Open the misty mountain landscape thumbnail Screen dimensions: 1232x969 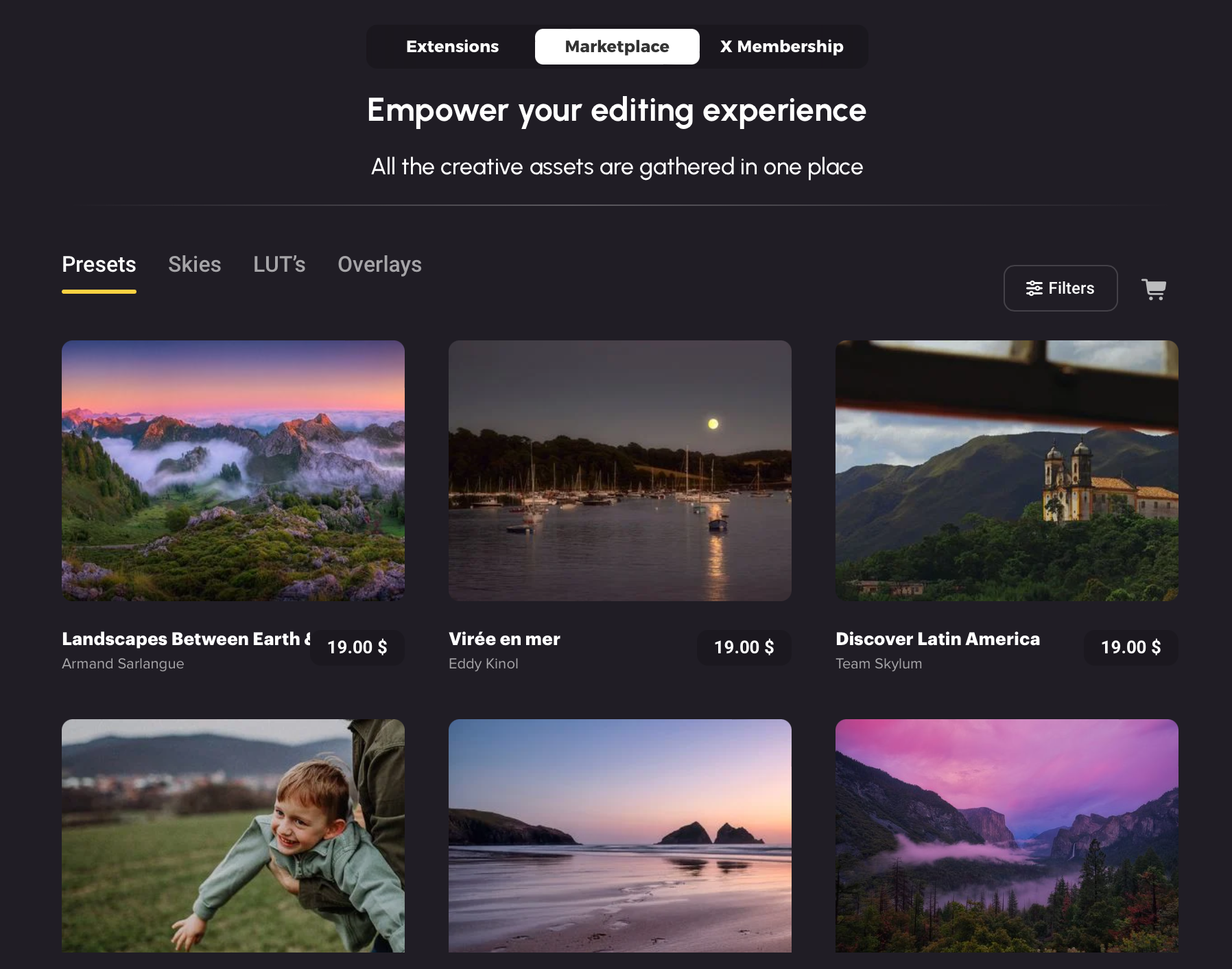pos(233,471)
